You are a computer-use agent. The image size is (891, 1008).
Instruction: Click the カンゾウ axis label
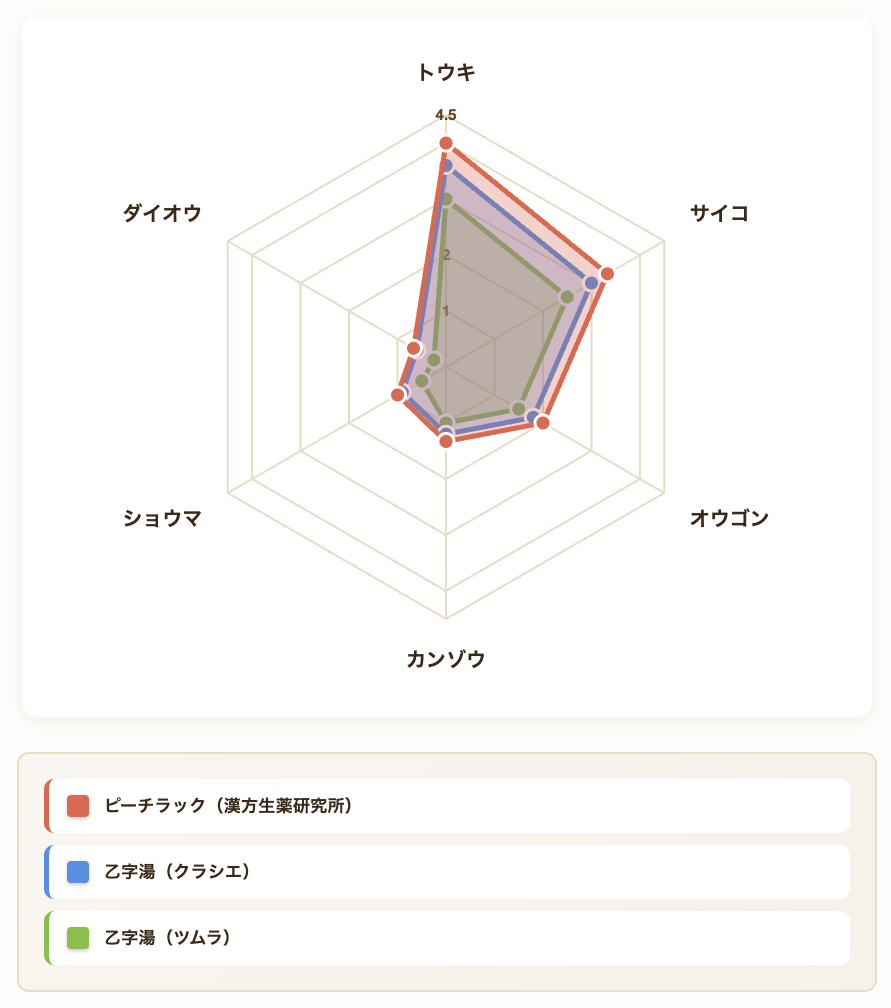[x=446, y=659]
